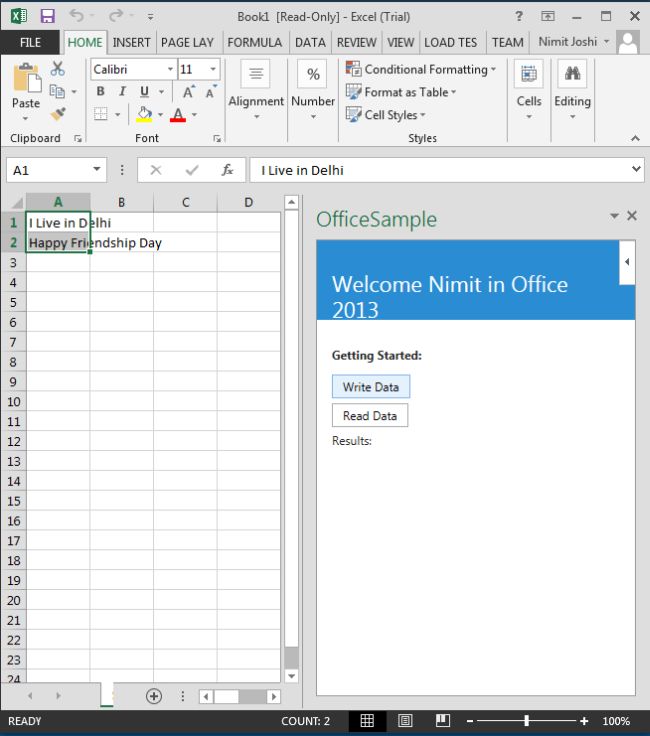Click in the formula bar text field
650x736 pixels.
coord(440,170)
